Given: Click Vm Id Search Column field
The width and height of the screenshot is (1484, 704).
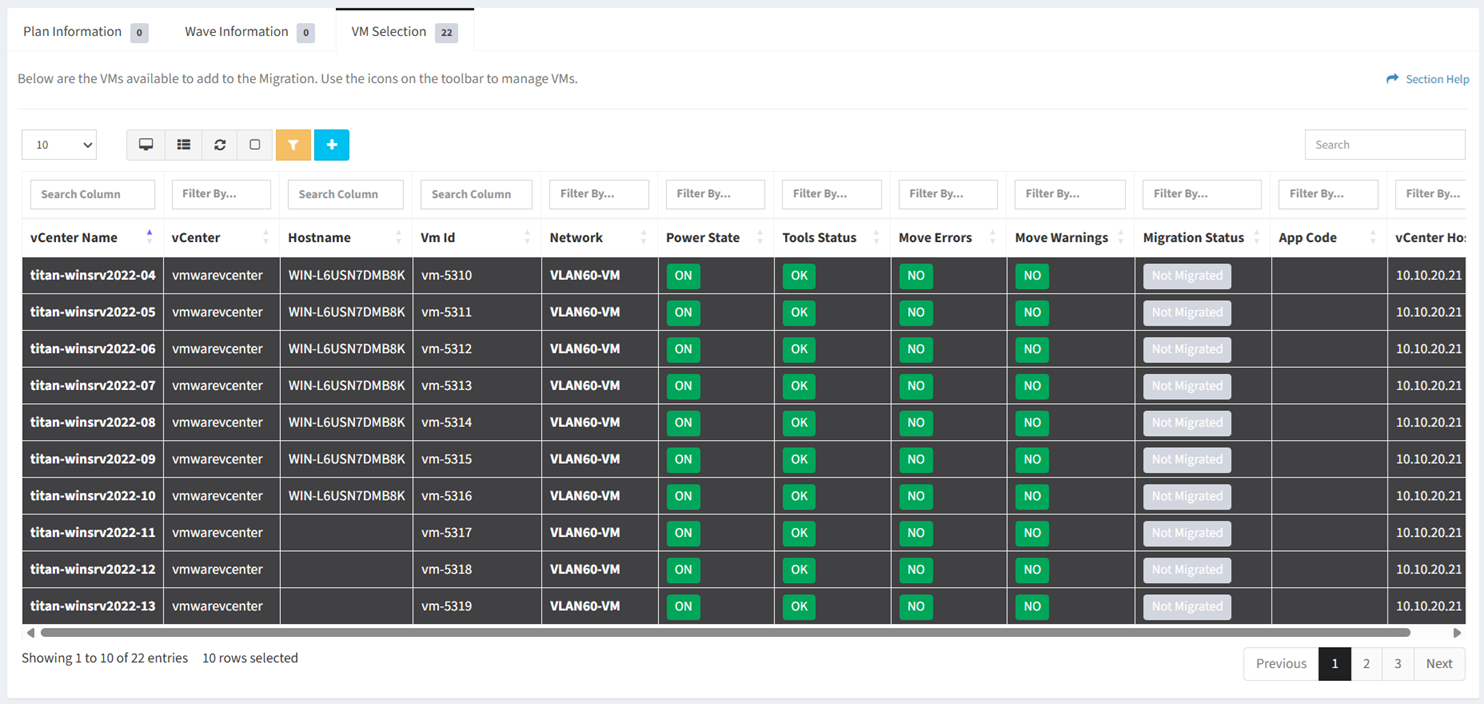Looking at the screenshot, I should point(477,194).
